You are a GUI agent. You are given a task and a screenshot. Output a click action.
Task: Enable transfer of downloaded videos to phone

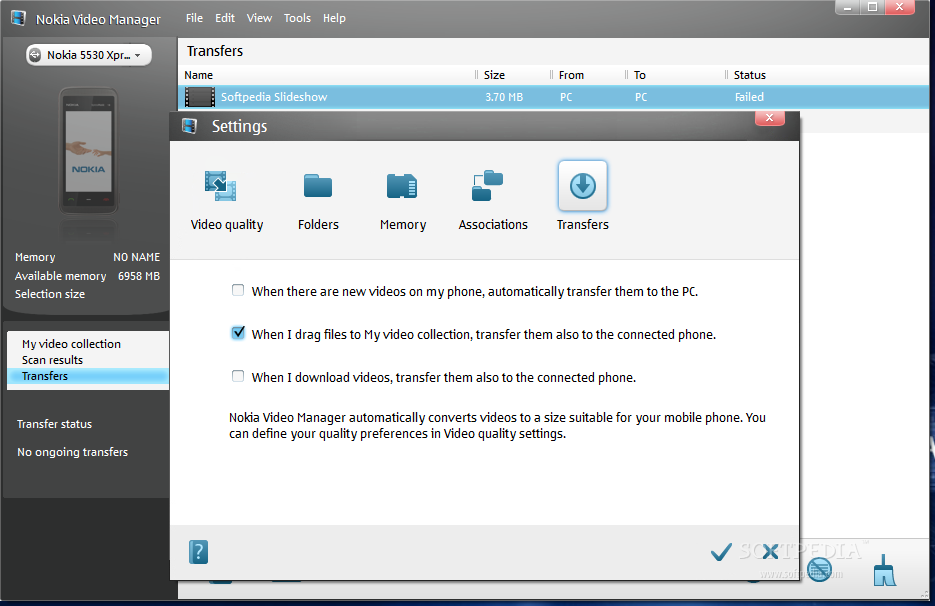pos(238,376)
